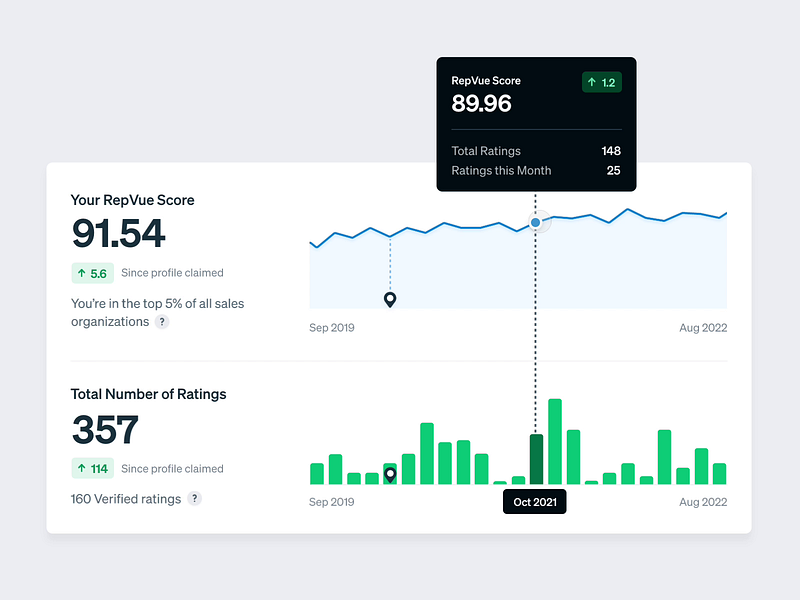Click the help icon next to "160 Verified ratings"
Viewport: 800px width, 600px height.
195,498
